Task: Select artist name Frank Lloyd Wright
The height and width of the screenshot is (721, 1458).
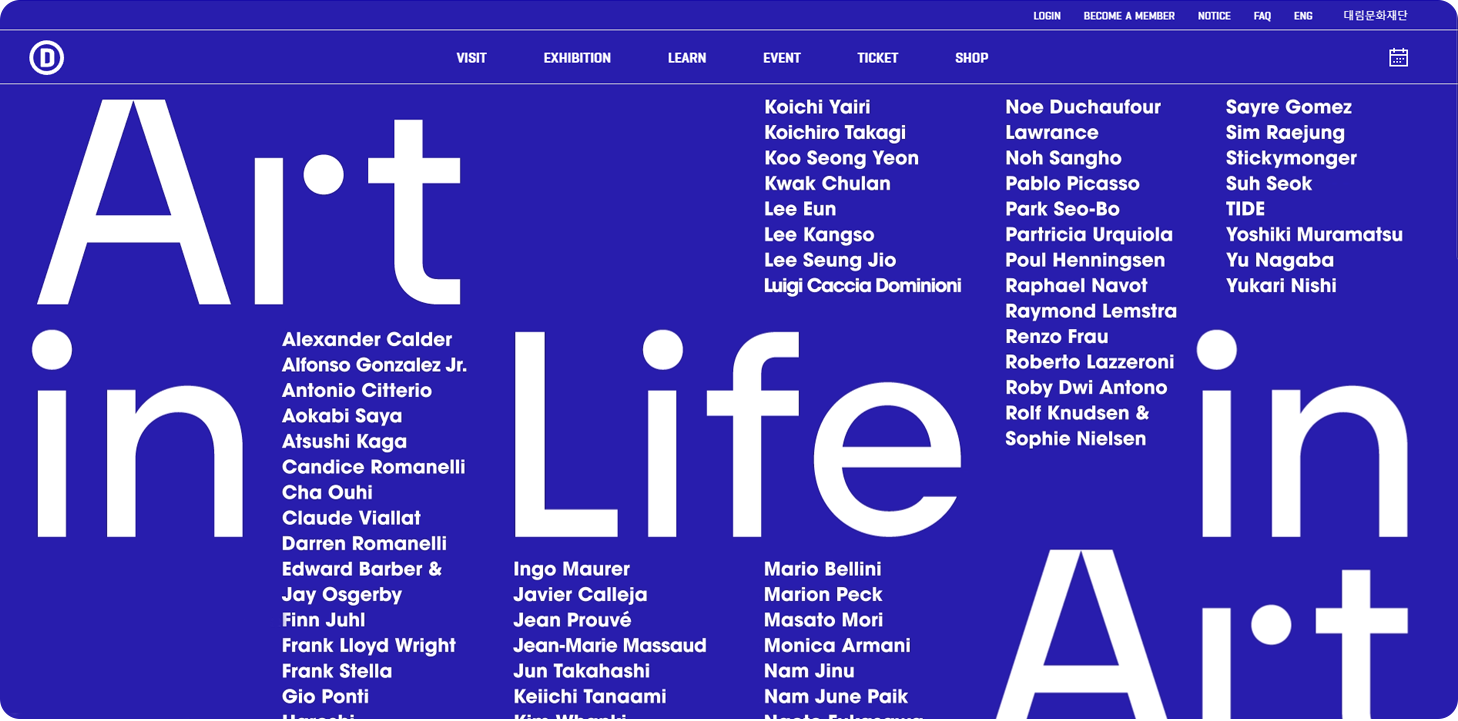Action: pyautogui.click(x=369, y=646)
